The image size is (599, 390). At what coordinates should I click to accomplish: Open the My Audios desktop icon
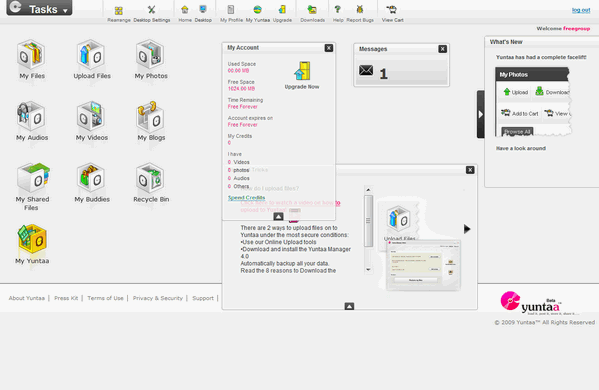point(32,120)
